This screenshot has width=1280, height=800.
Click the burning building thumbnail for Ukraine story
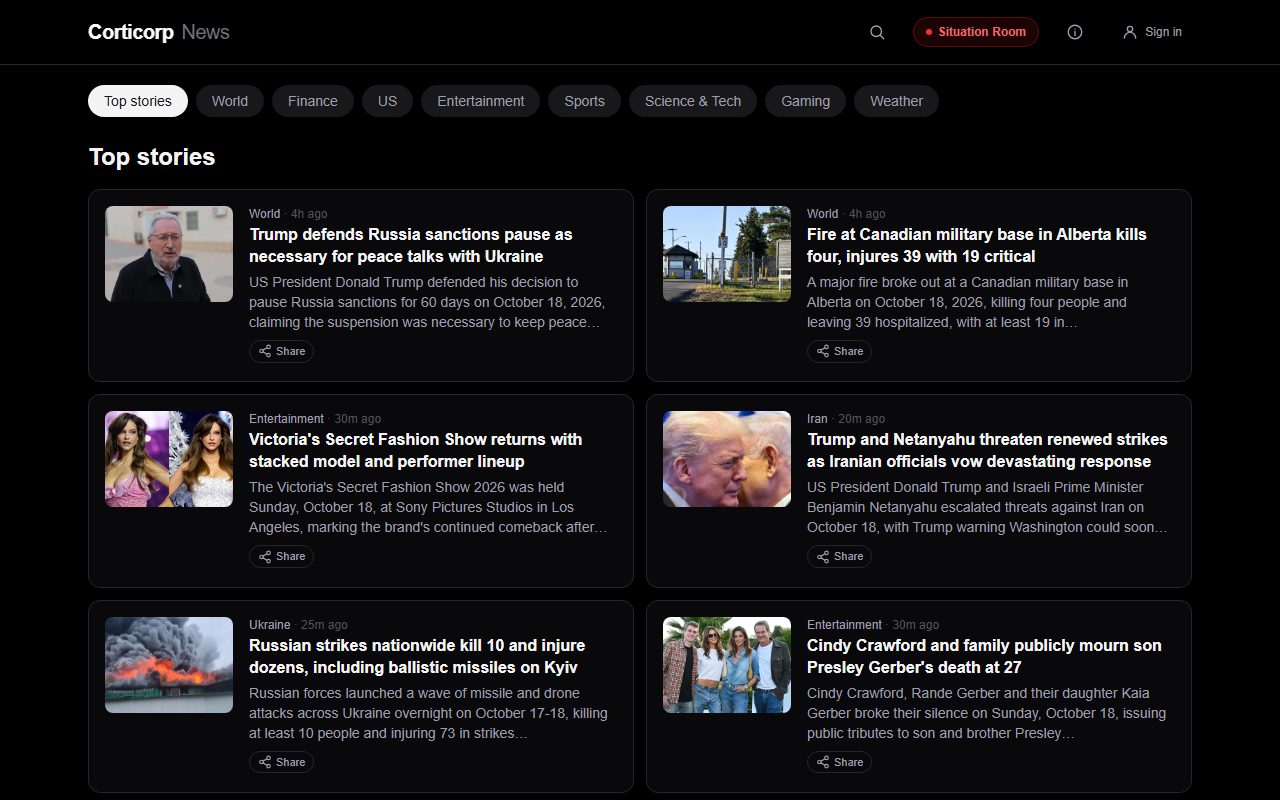pyautogui.click(x=169, y=665)
